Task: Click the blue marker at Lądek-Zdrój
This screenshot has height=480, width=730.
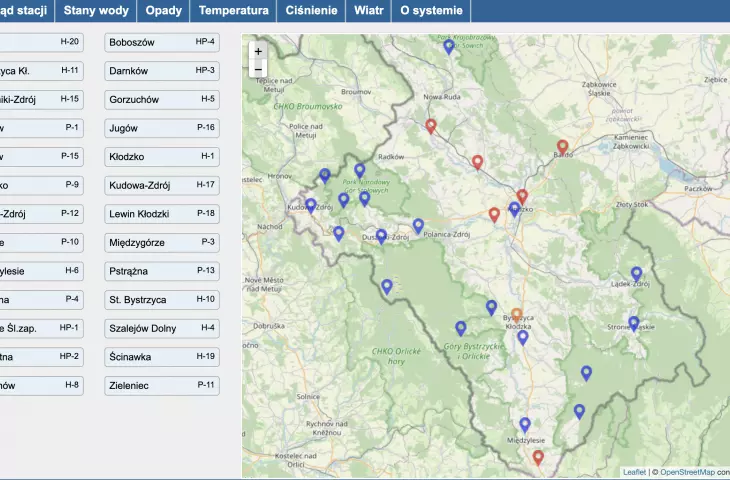Action: (636, 274)
